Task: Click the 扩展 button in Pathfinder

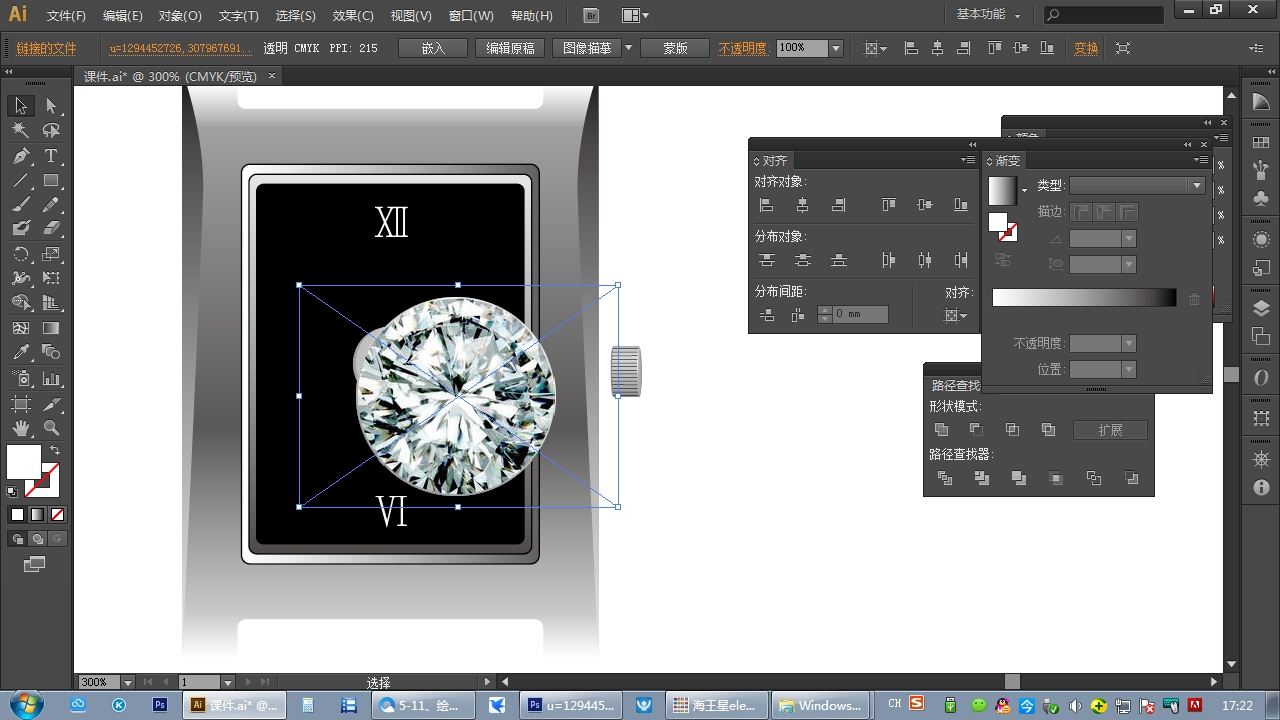Action: [1110, 430]
